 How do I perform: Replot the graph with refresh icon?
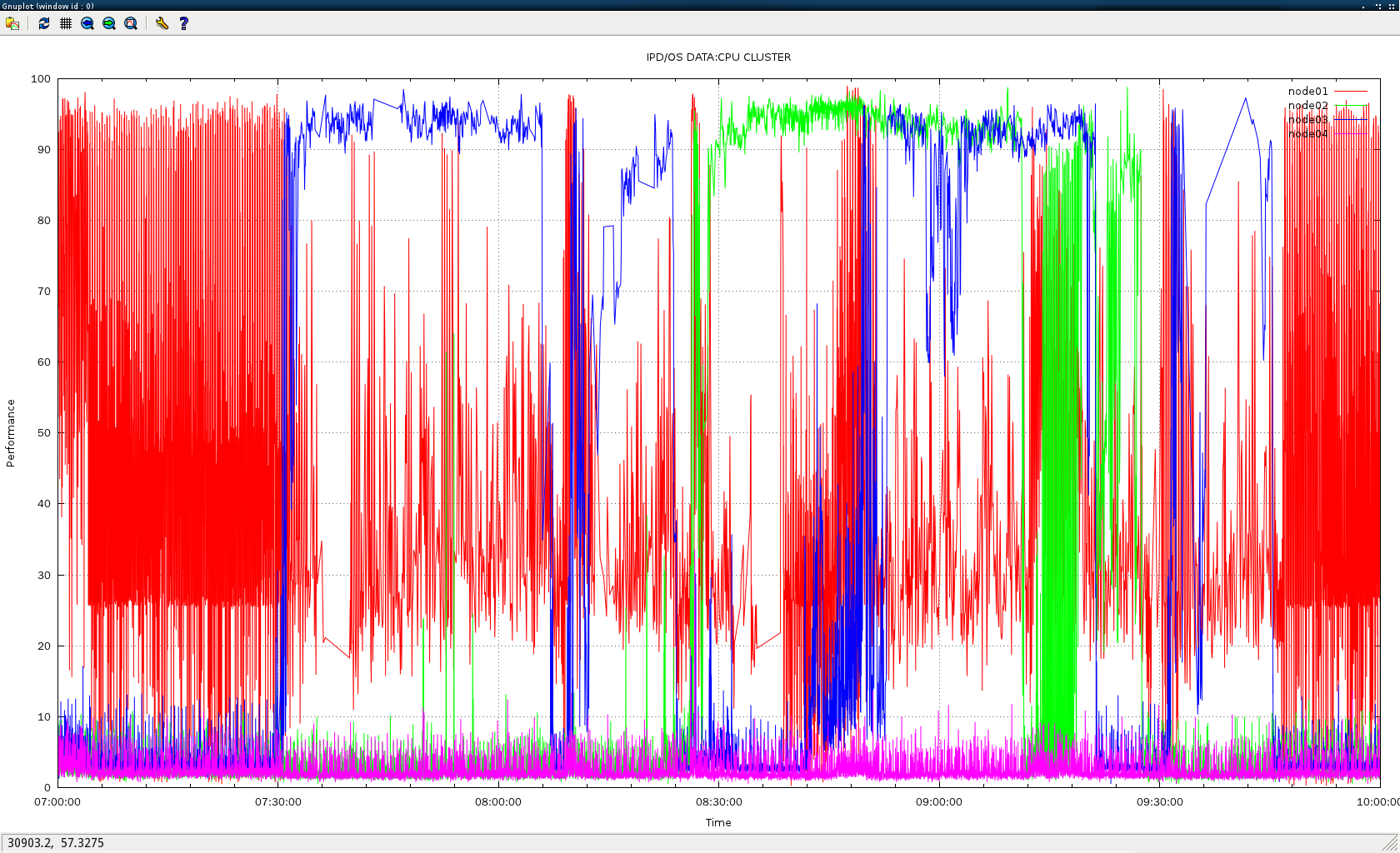(44, 23)
